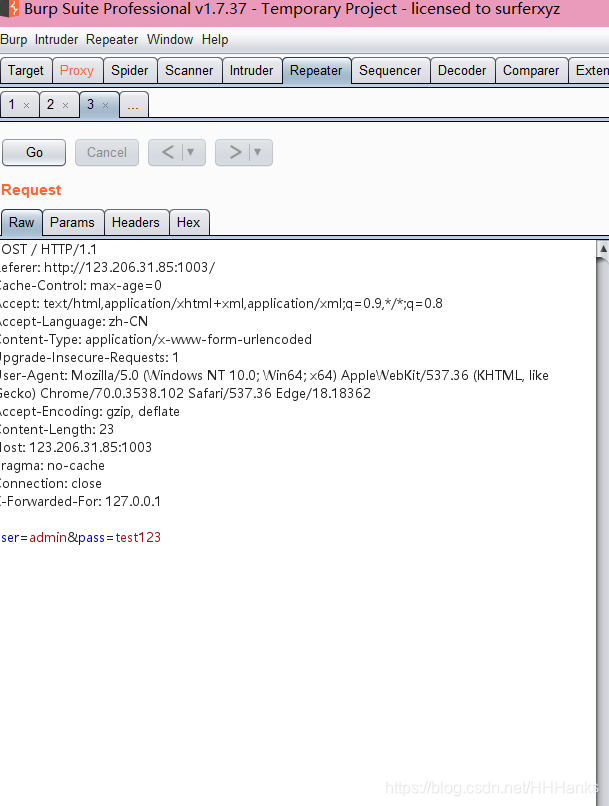The width and height of the screenshot is (609, 806).
Task: Click the Request section heading
Action: 31,190
